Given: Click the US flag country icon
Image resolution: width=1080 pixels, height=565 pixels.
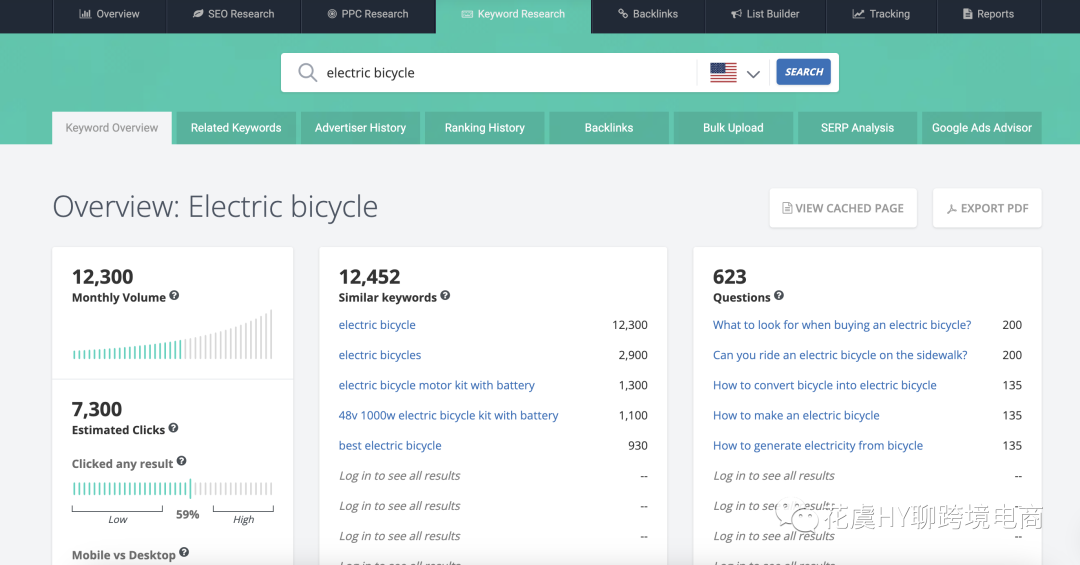Looking at the screenshot, I should coord(723,73).
